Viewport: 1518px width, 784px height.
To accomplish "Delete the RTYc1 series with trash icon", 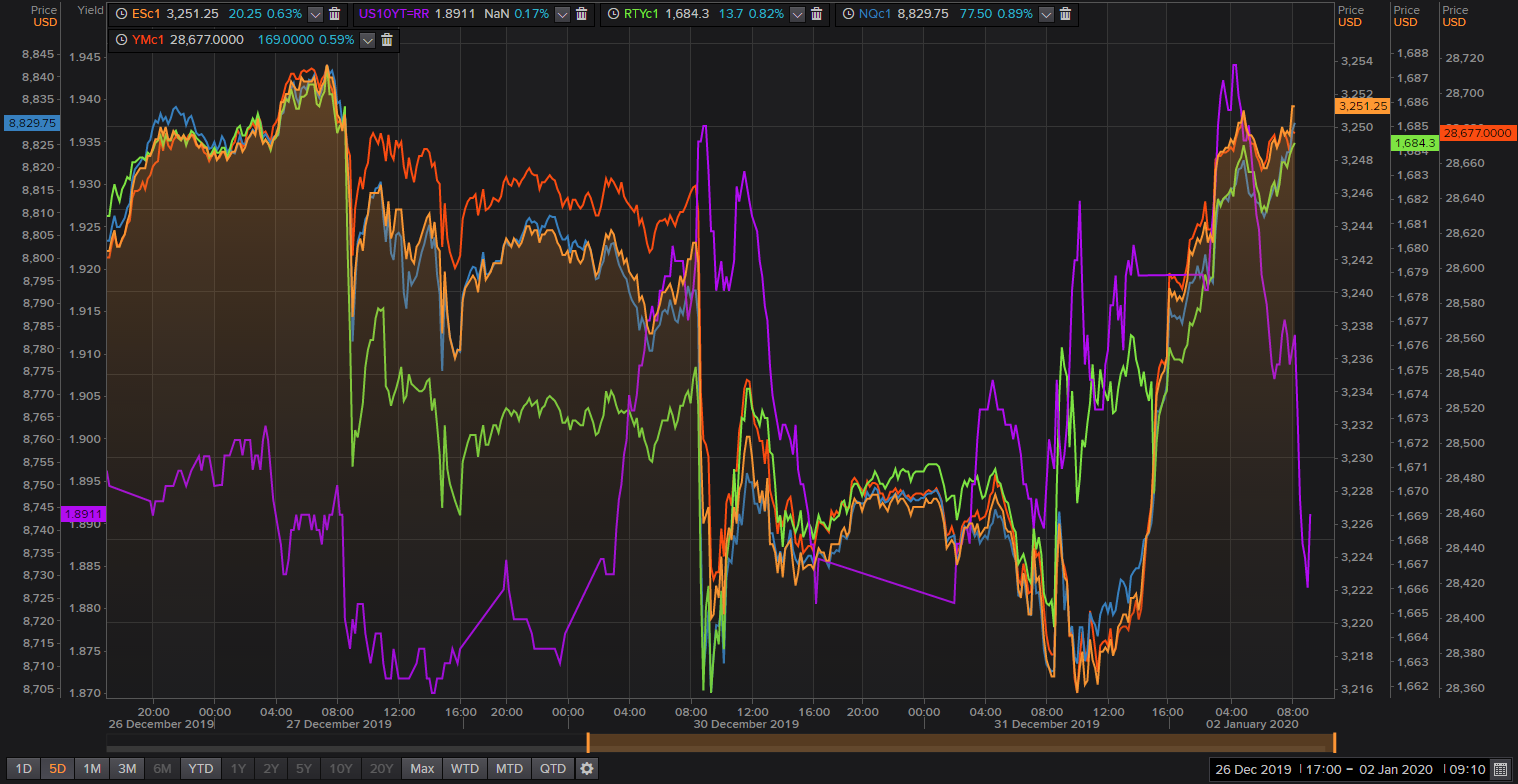I will 816,14.
